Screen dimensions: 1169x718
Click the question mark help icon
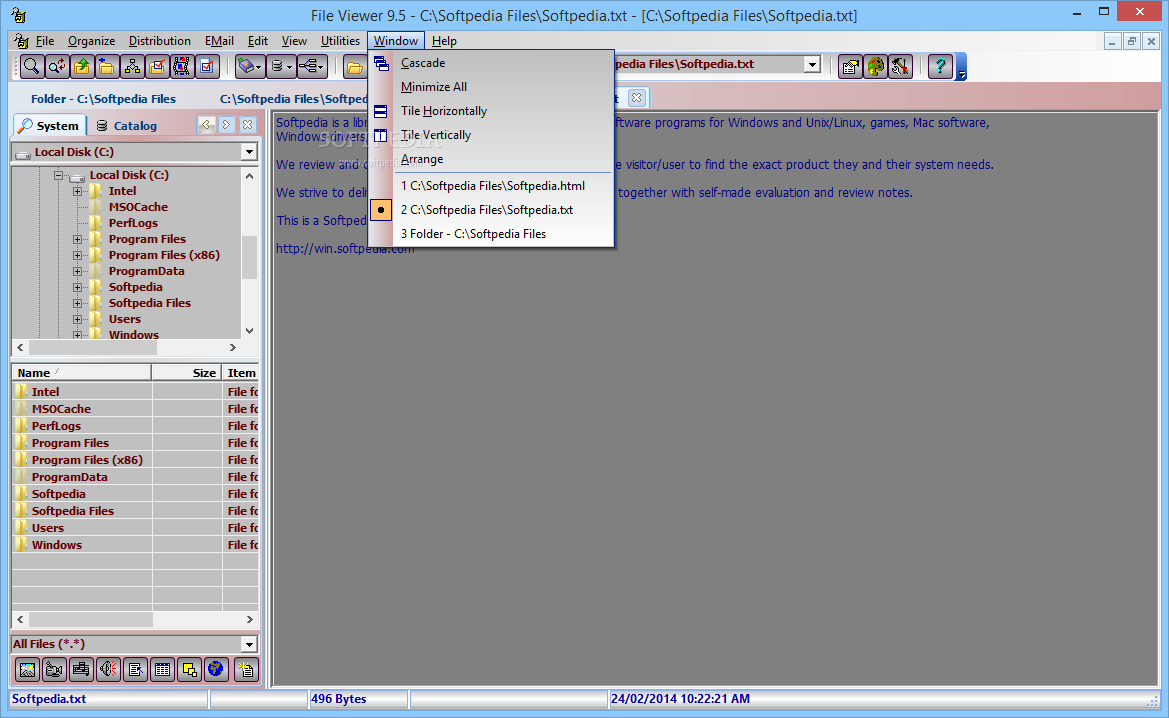[x=940, y=66]
